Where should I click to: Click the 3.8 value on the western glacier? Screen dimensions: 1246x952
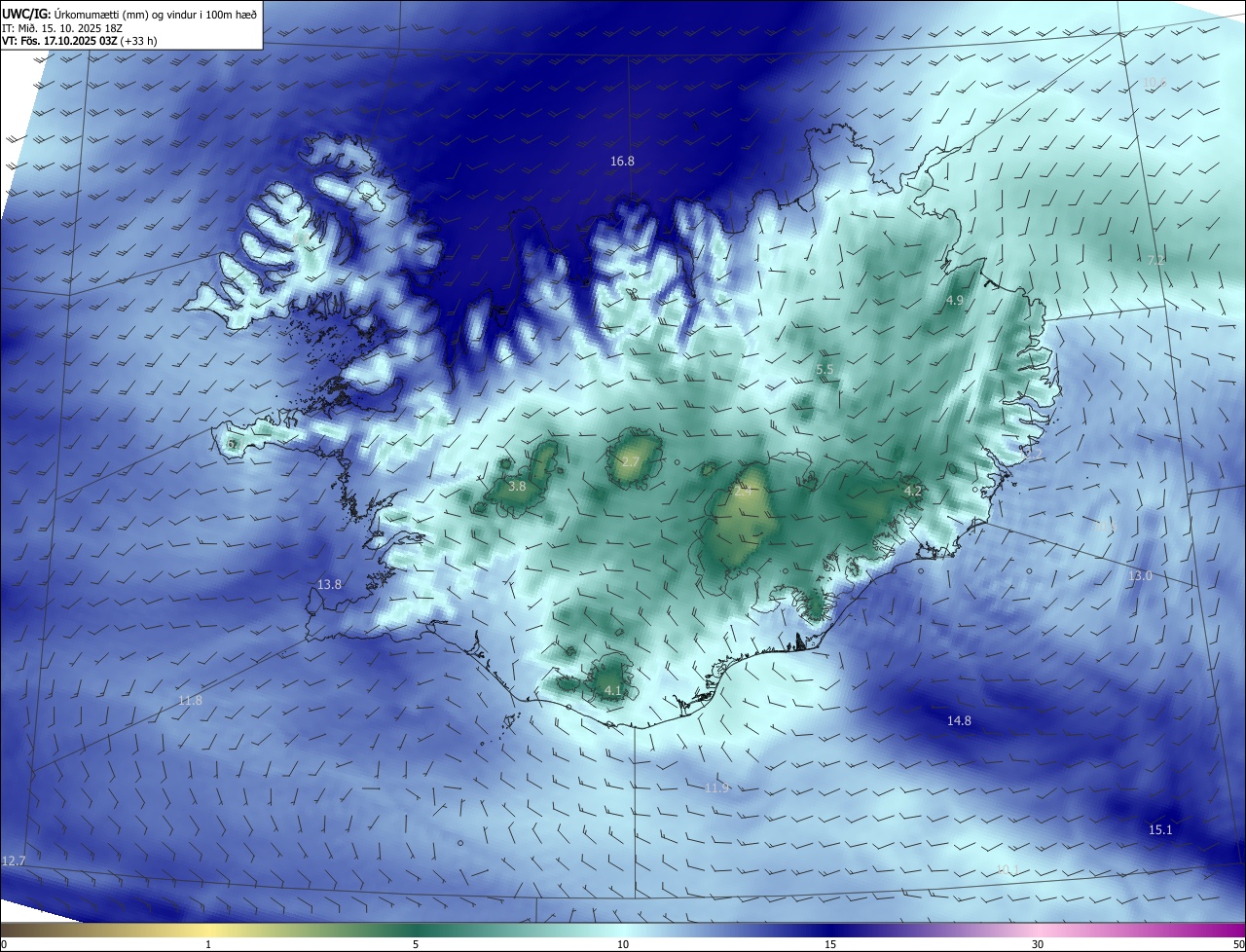coord(517,486)
